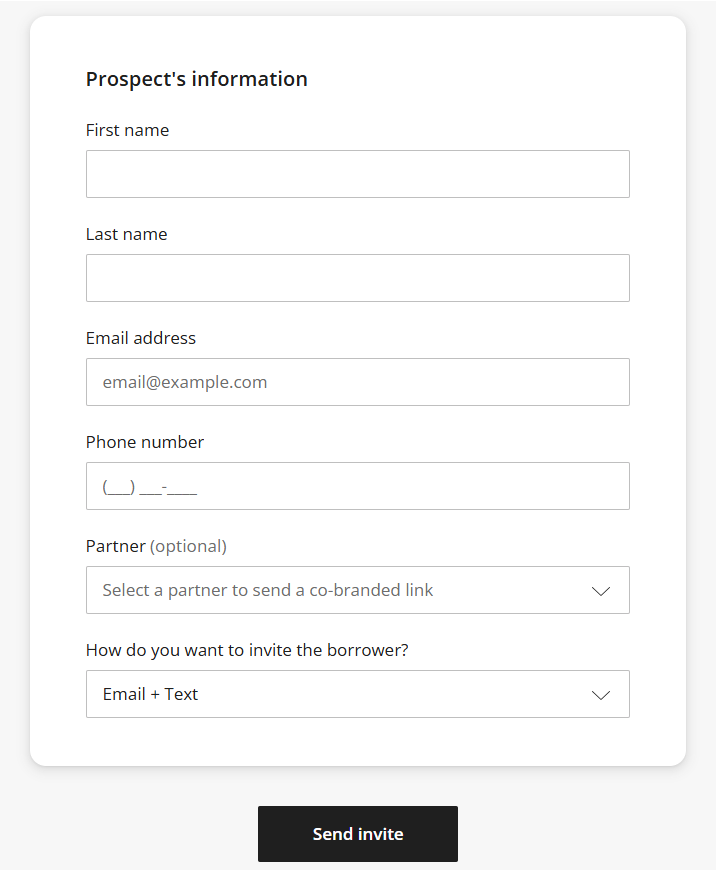Focus the Last name text box
Screen dimensions: 716x870
coord(357,278)
